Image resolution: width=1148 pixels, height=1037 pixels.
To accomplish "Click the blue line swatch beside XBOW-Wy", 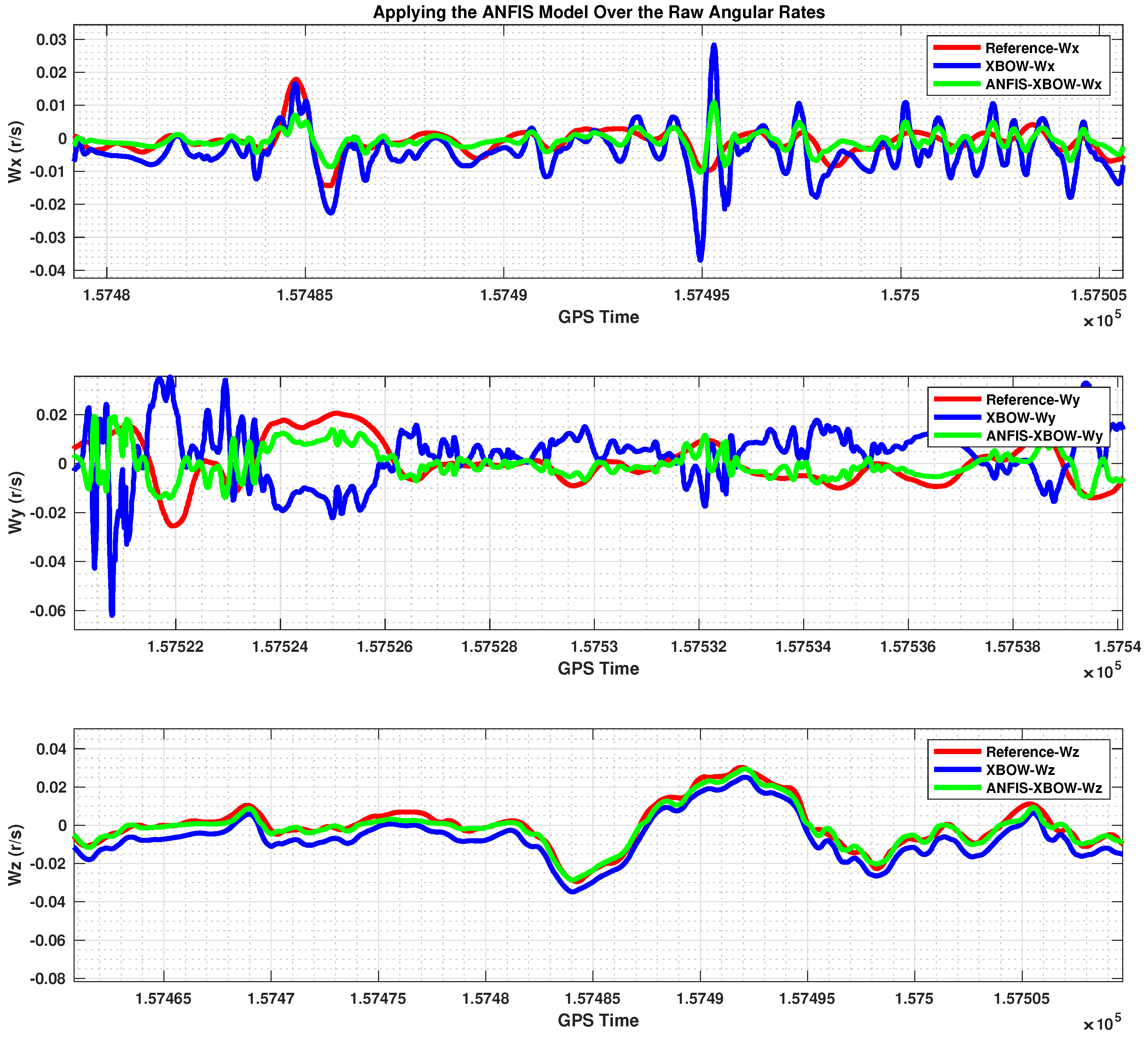I will [x=957, y=417].
